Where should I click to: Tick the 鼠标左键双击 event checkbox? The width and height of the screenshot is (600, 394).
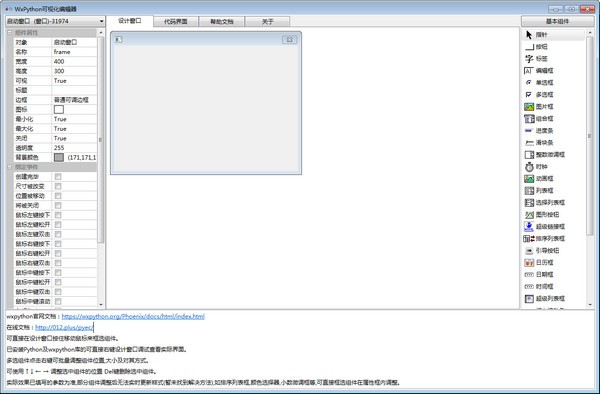tap(58, 234)
